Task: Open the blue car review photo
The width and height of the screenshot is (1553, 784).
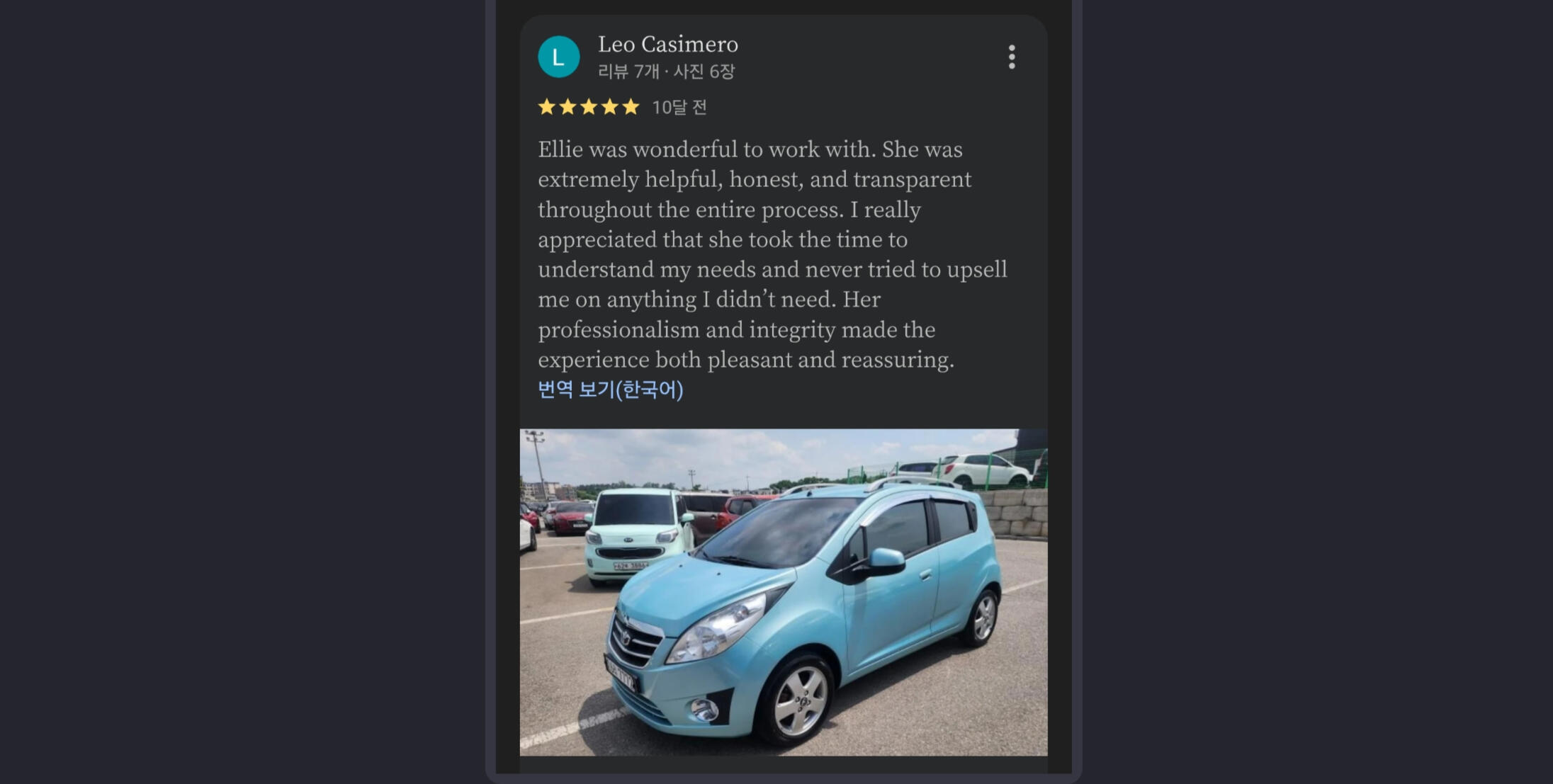Action: tap(784, 592)
